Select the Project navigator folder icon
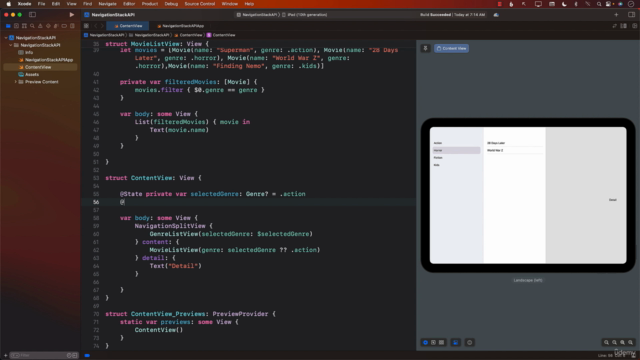The width and height of the screenshot is (640, 360). [x=8, y=26]
